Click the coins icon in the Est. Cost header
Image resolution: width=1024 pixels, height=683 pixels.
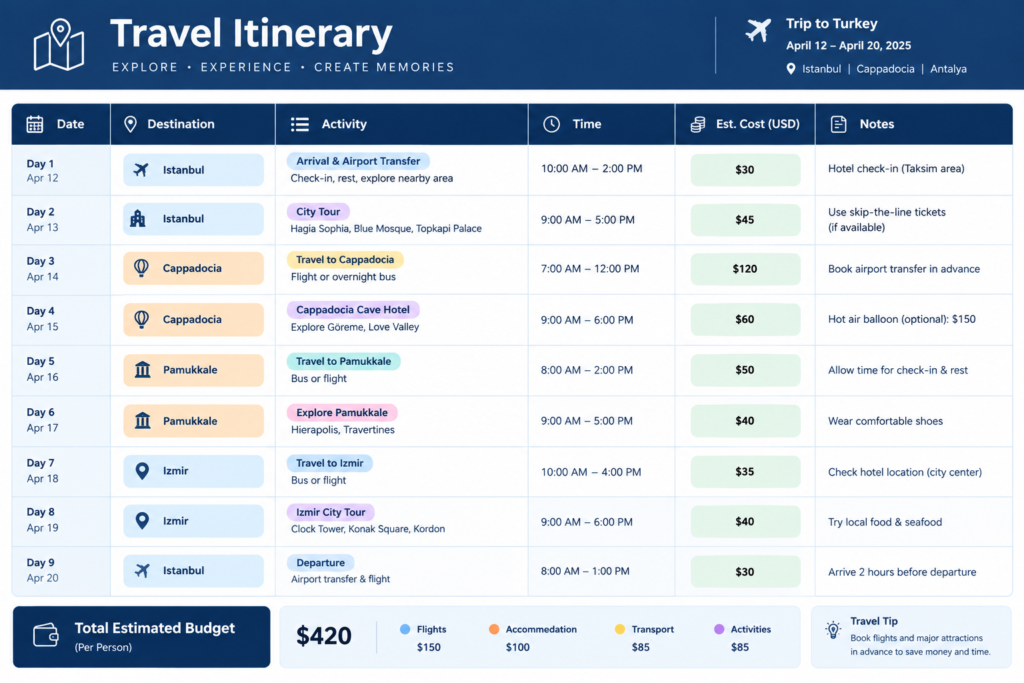(x=698, y=124)
